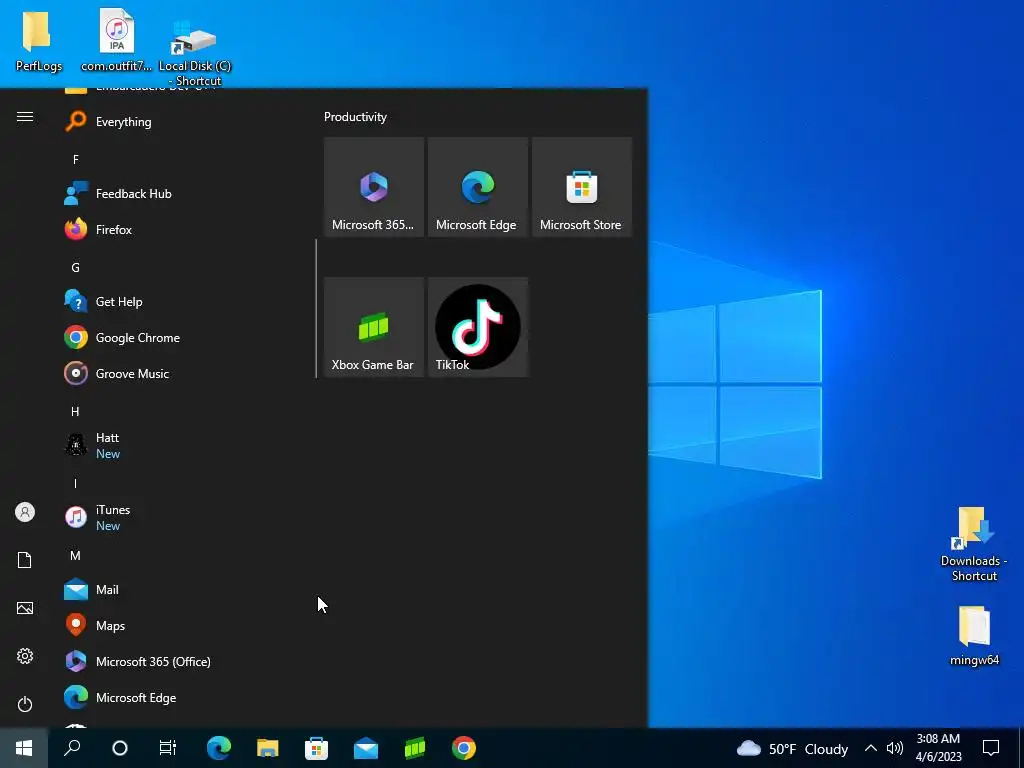Open File Explorer from the taskbar

point(268,748)
